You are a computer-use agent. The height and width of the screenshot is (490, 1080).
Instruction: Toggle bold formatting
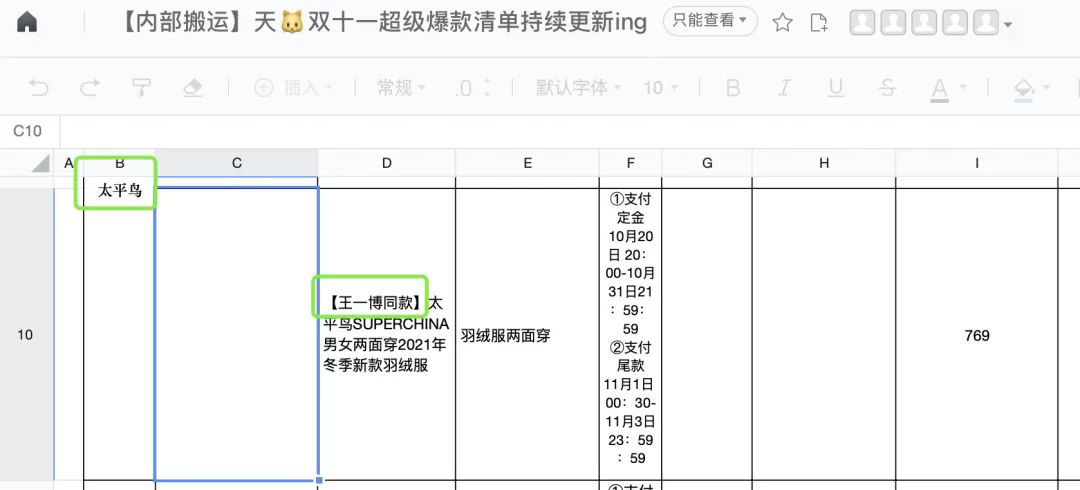point(734,88)
